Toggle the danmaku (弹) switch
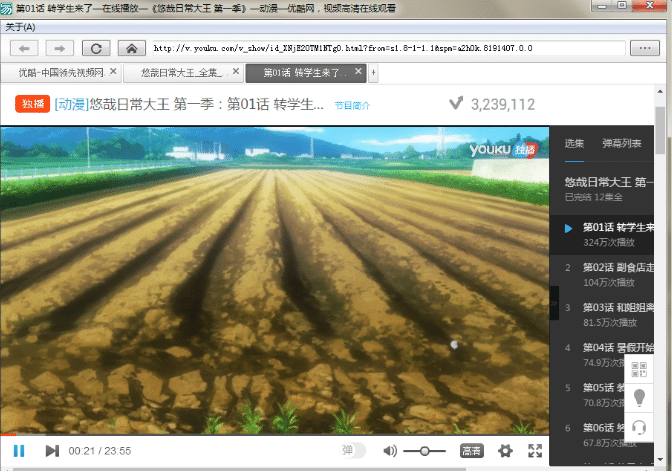 click(352, 451)
